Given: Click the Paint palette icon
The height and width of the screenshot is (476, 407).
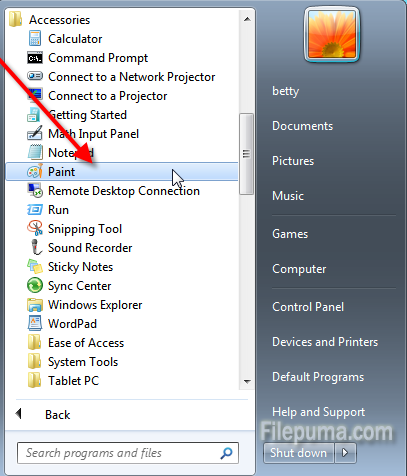Looking at the screenshot, I should [35, 172].
